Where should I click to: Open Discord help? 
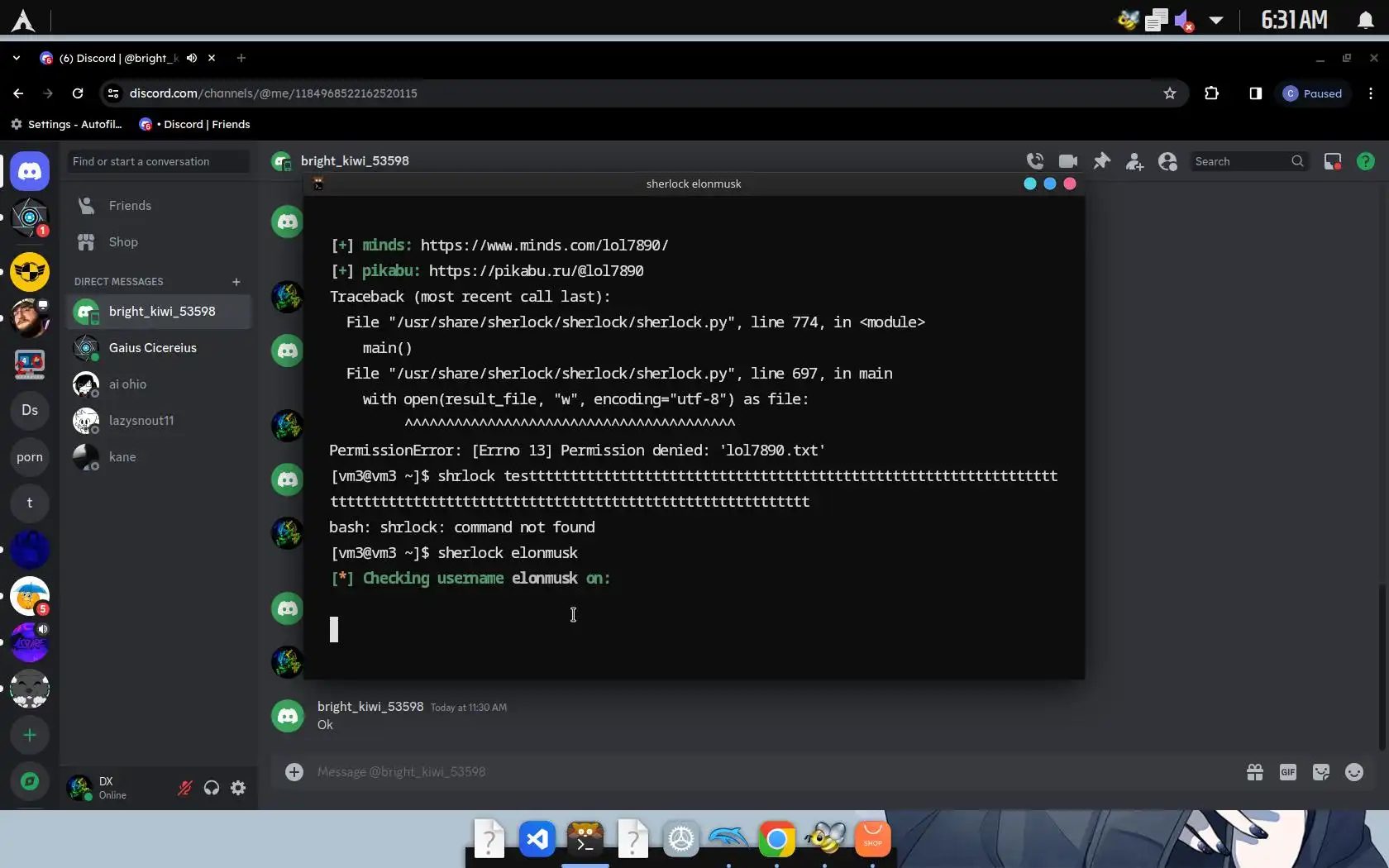(1366, 161)
